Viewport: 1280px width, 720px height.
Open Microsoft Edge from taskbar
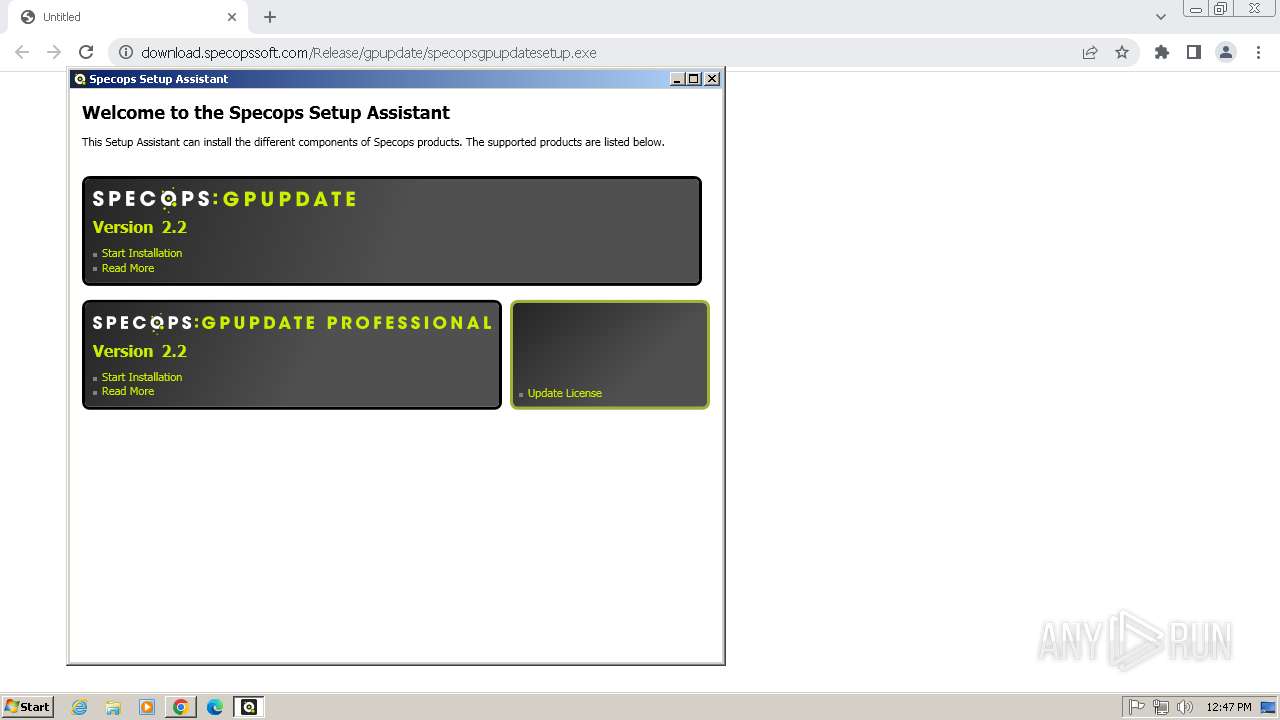point(215,707)
